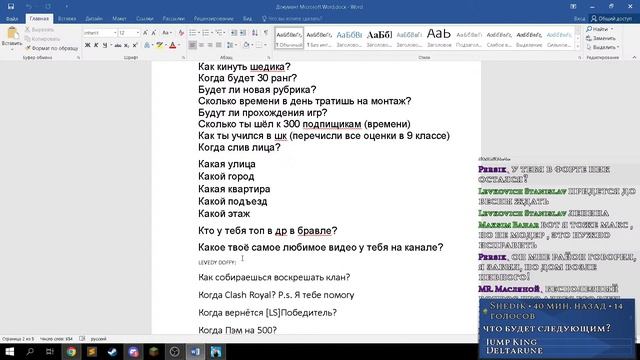
Task: Align text right
Action: [210, 45]
